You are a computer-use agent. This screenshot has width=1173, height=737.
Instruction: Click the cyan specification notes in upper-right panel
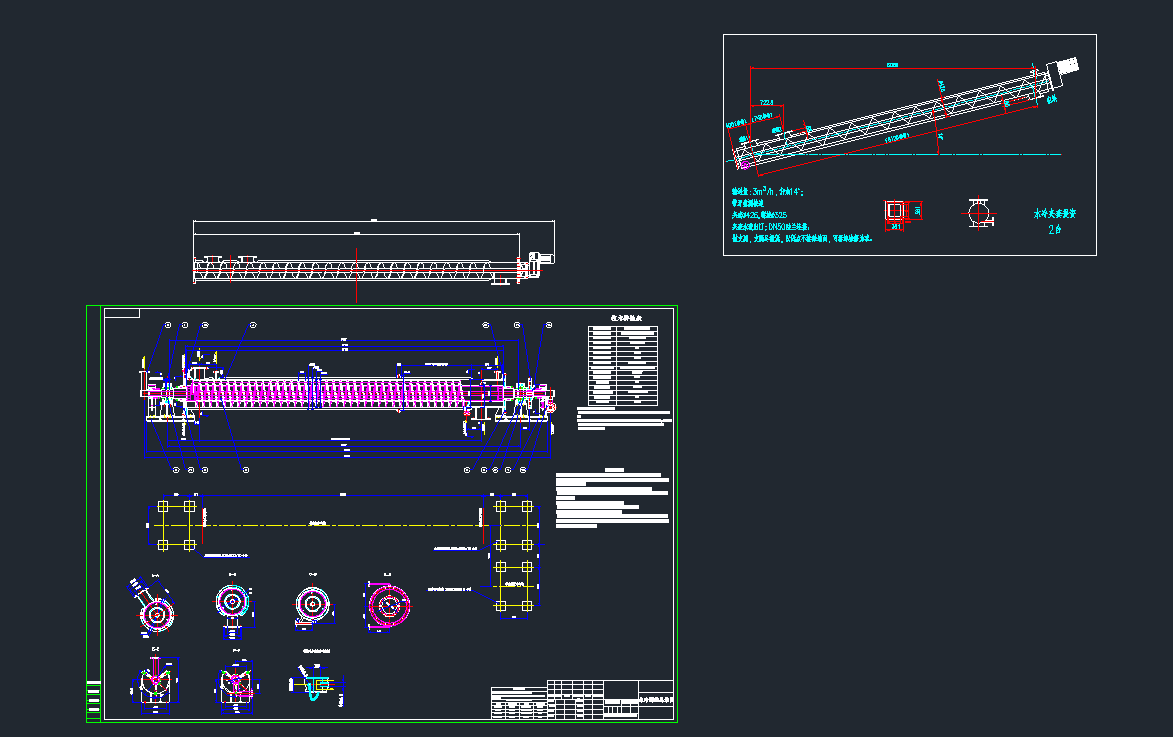(800, 214)
